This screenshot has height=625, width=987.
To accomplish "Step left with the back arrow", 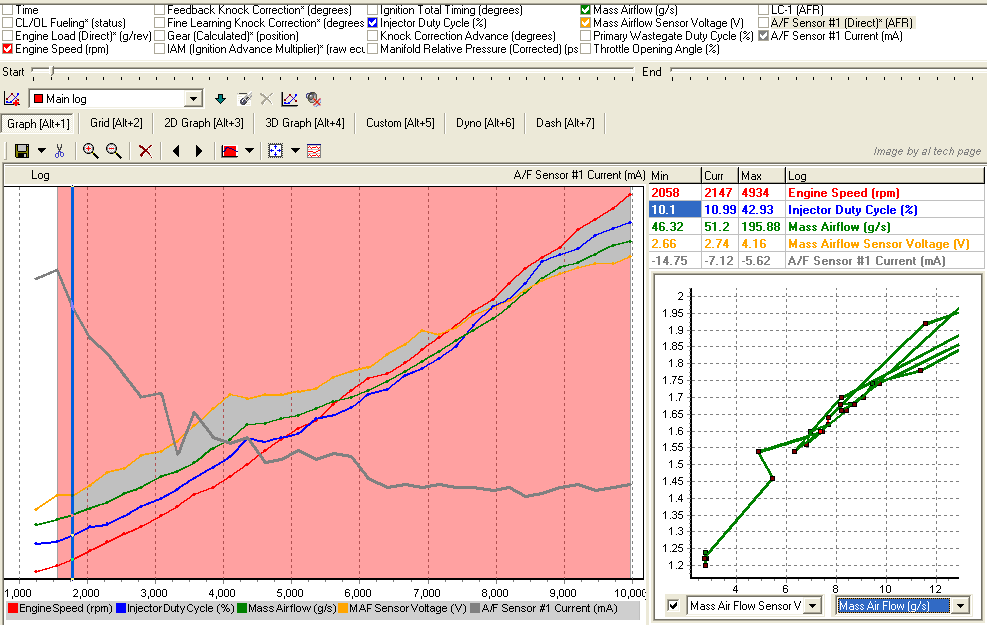I will (177, 151).
